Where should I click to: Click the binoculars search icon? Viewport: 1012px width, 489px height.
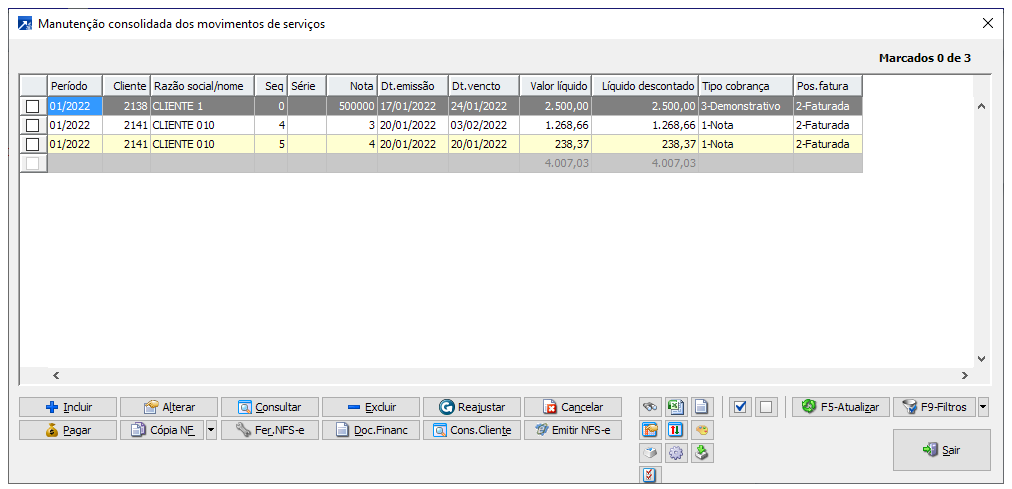pyautogui.click(x=649, y=407)
